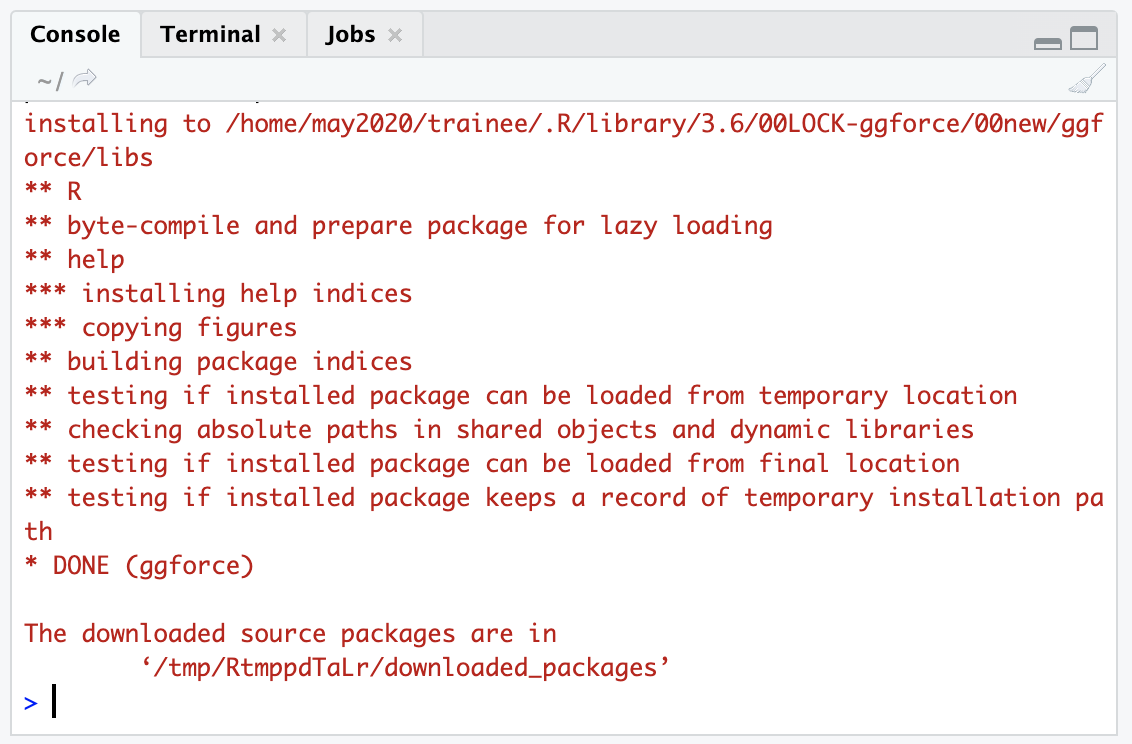This screenshot has width=1132, height=744.
Task: Place the cursor at the console input prompt
Action: click(55, 701)
